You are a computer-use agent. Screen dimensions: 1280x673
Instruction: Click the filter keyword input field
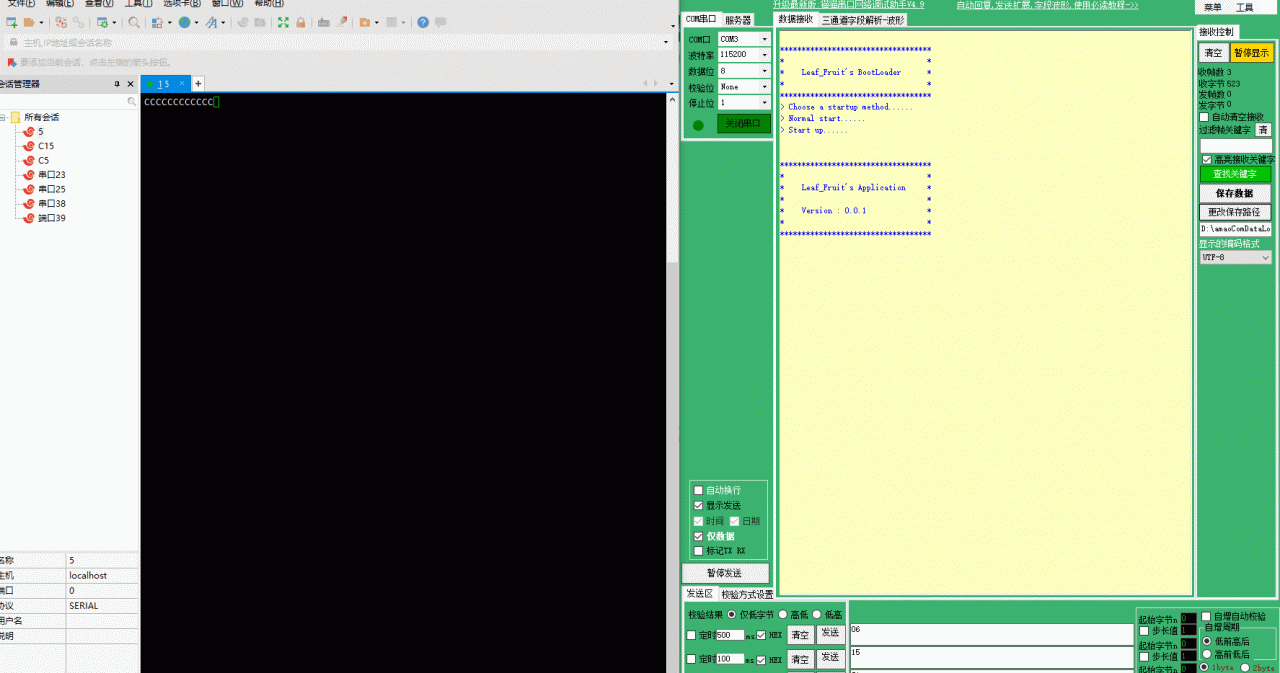[x=1235, y=146]
